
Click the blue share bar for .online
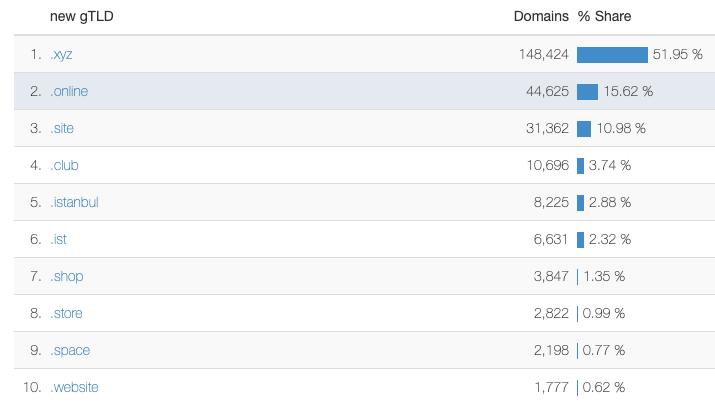tap(587, 92)
